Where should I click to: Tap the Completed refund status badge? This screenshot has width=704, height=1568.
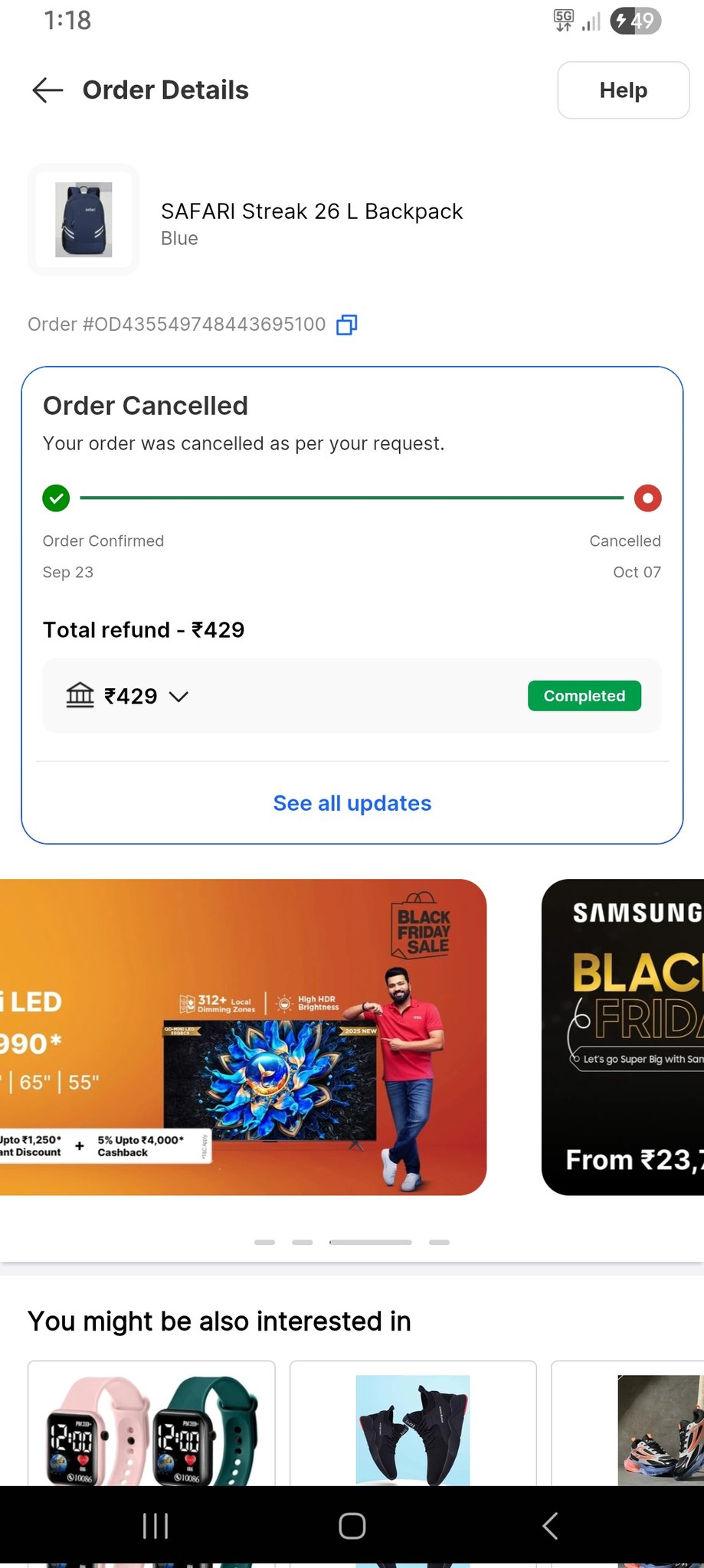click(x=584, y=696)
